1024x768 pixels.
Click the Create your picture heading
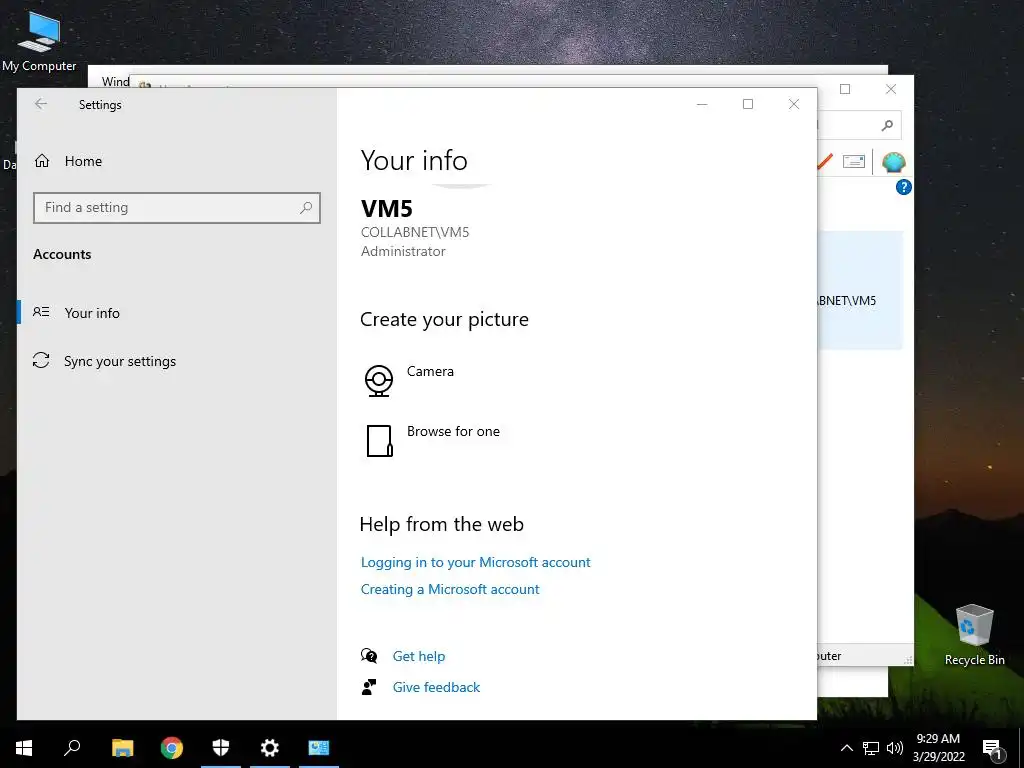444,319
